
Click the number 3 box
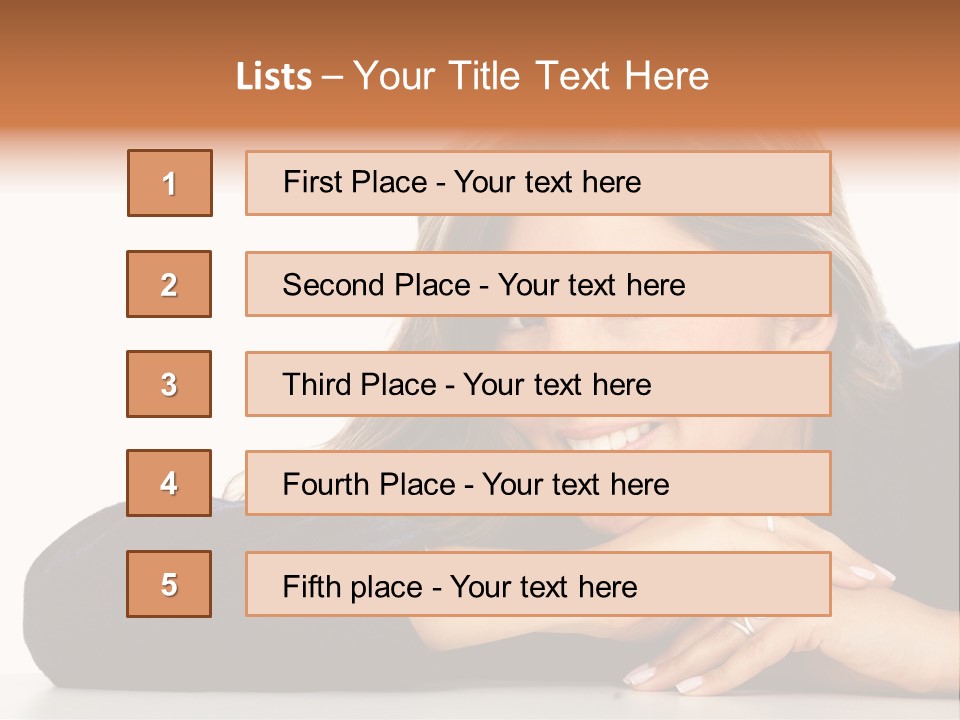[169, 384]
